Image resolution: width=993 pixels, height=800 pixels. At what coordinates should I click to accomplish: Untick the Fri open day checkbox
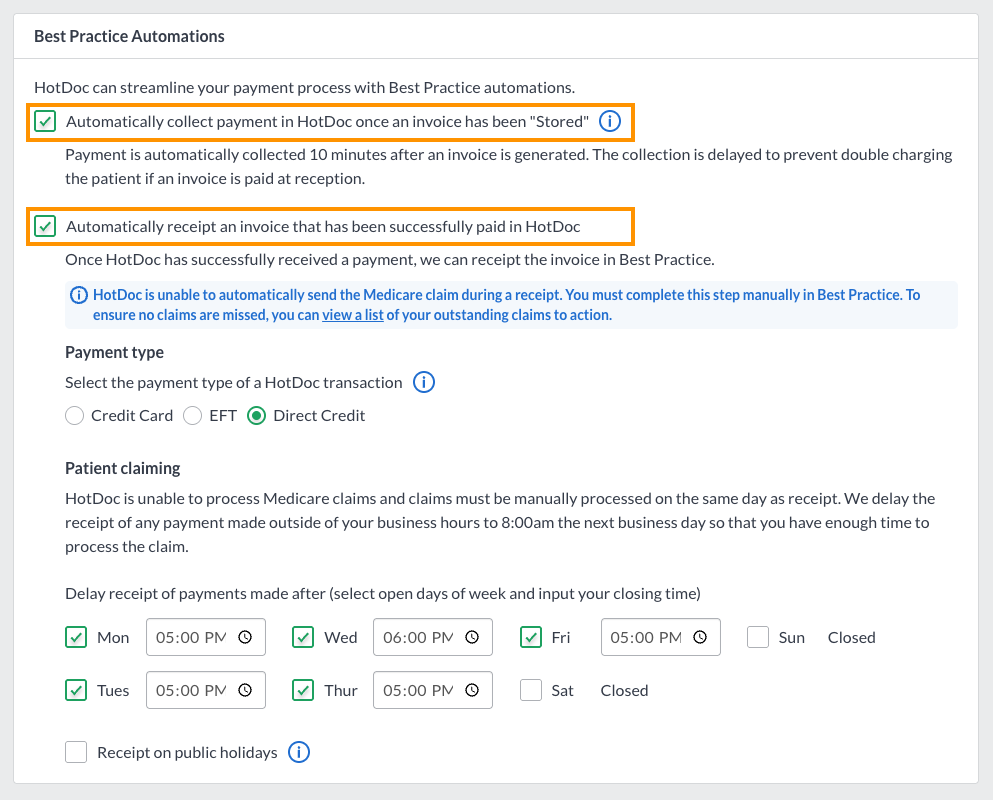(531, 637)
